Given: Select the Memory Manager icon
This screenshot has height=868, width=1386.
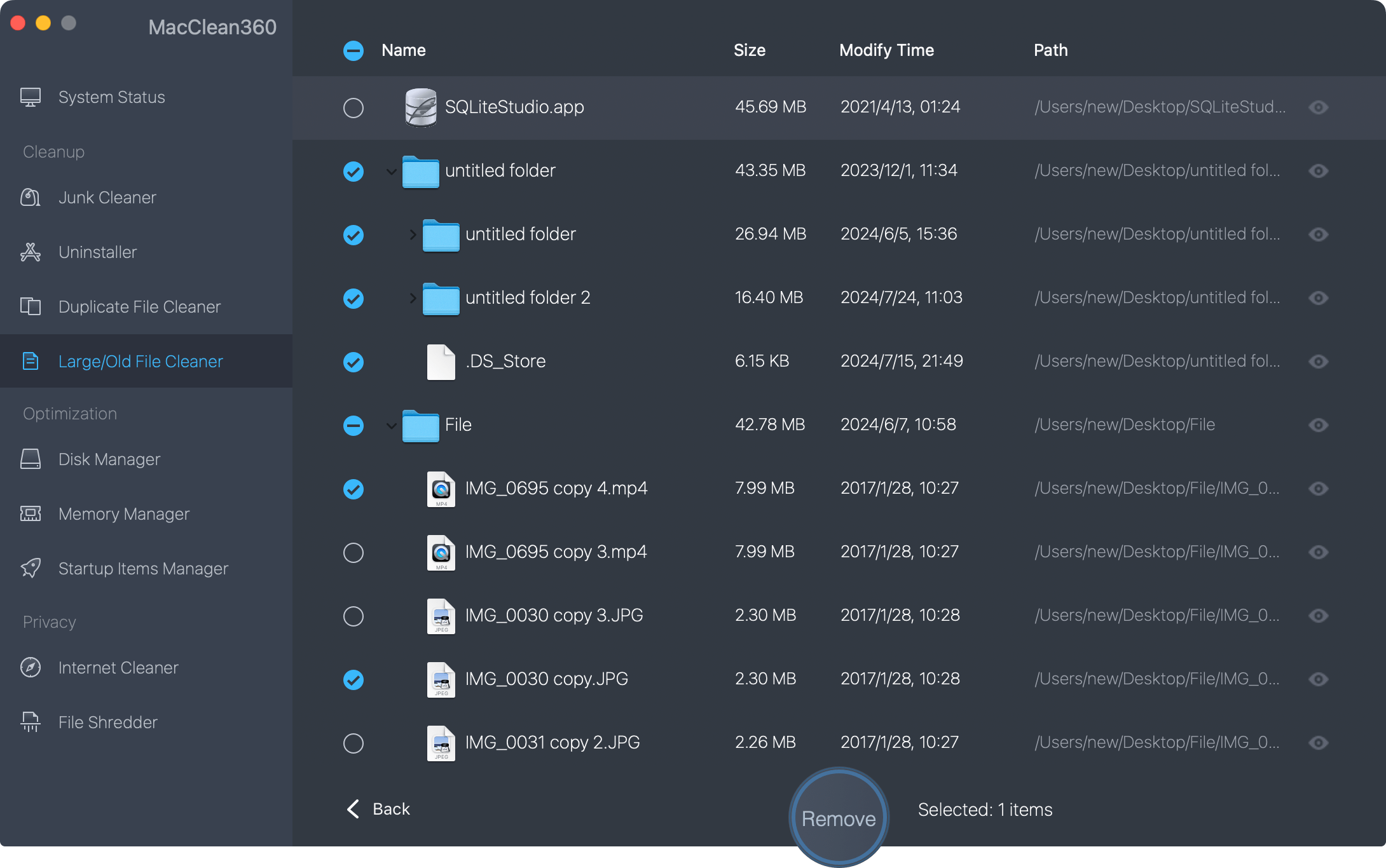Looking at the screenshot, I should [30, 513].
